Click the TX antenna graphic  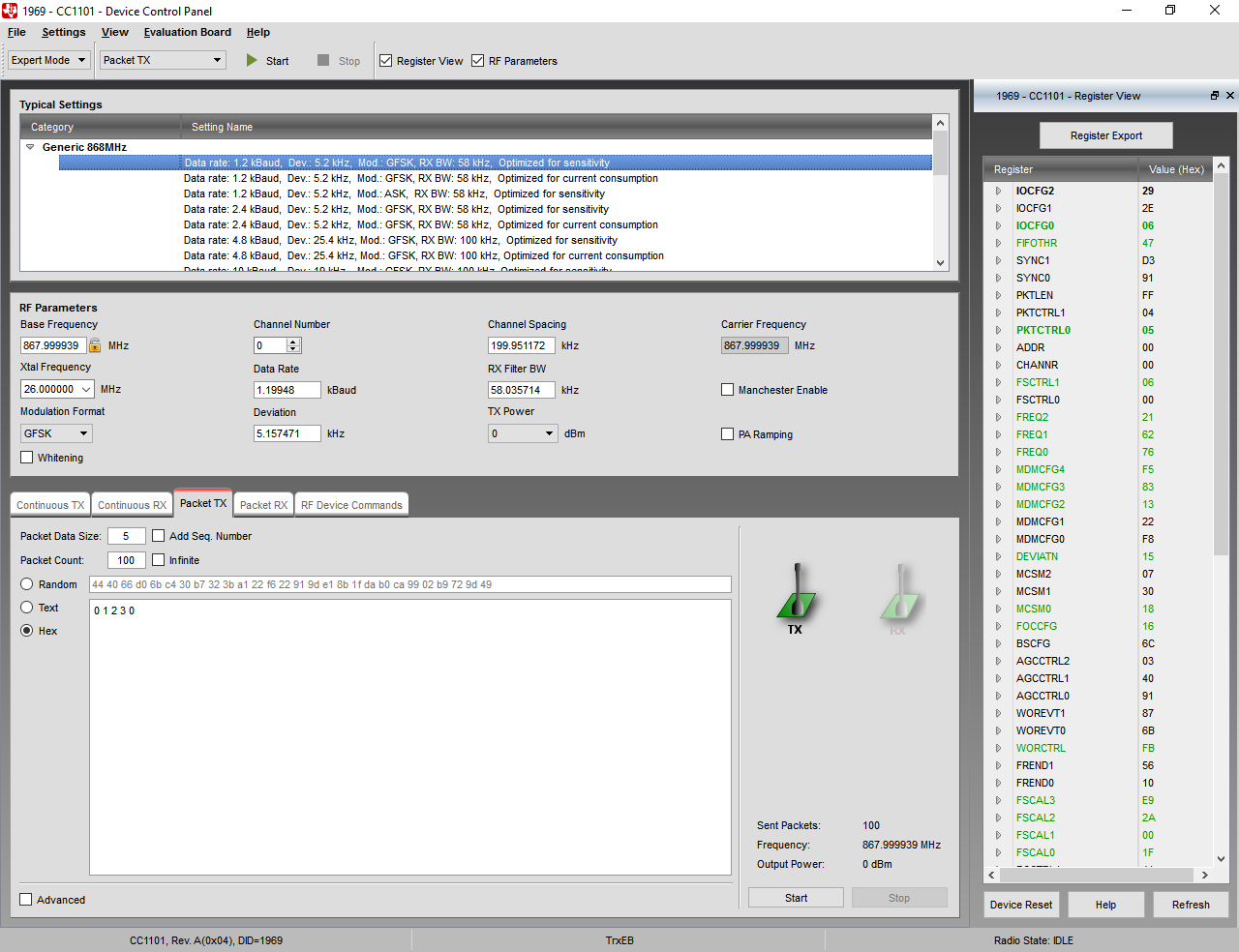[x=794, y=595]
